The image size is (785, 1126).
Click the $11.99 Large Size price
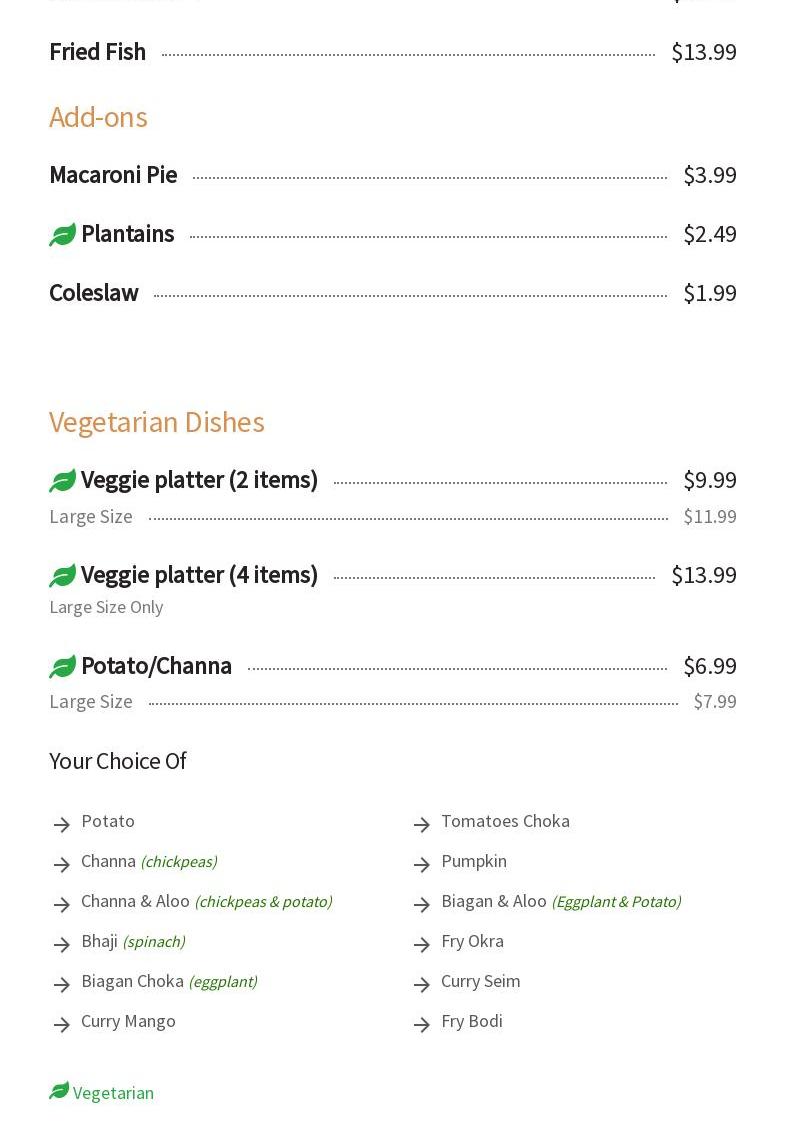(x=709, y=517)
